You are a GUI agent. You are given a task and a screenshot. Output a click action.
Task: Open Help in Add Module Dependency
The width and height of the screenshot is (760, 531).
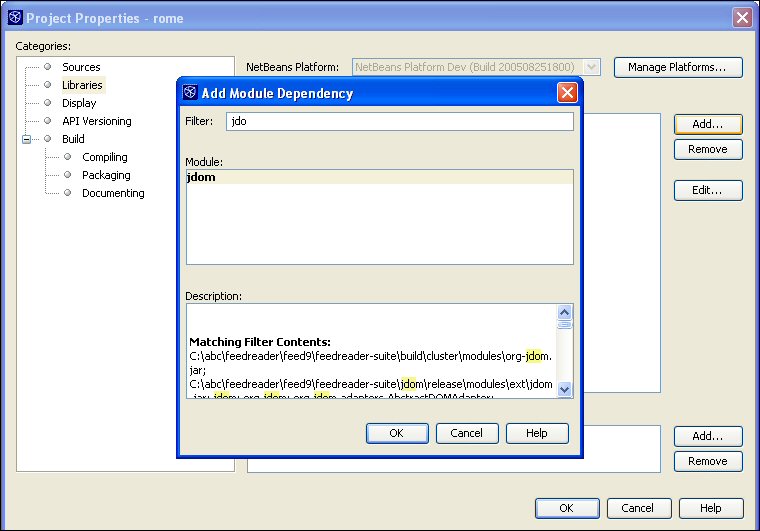pos(537,433)
